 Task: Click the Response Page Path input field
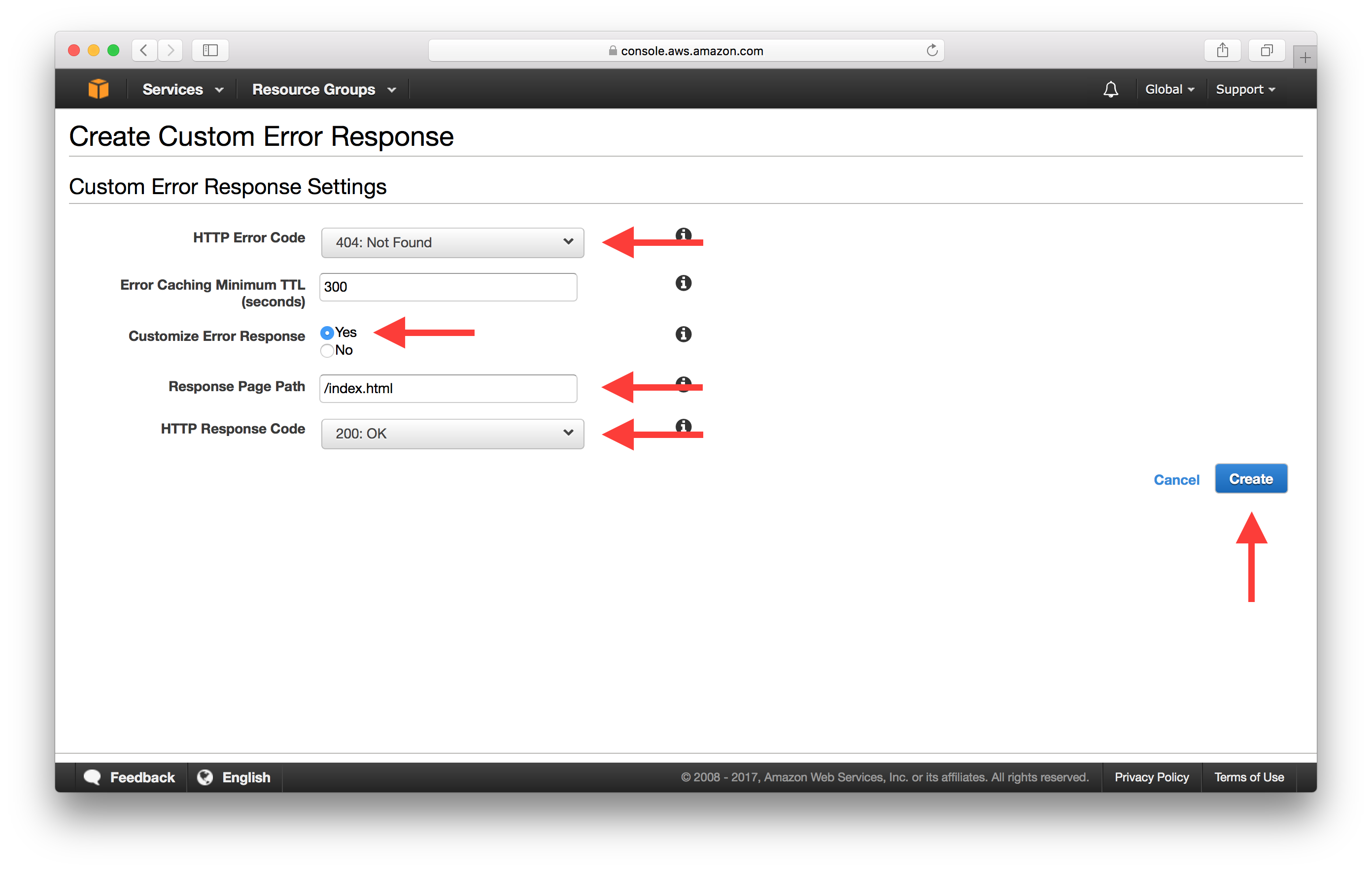click(450, 388)
